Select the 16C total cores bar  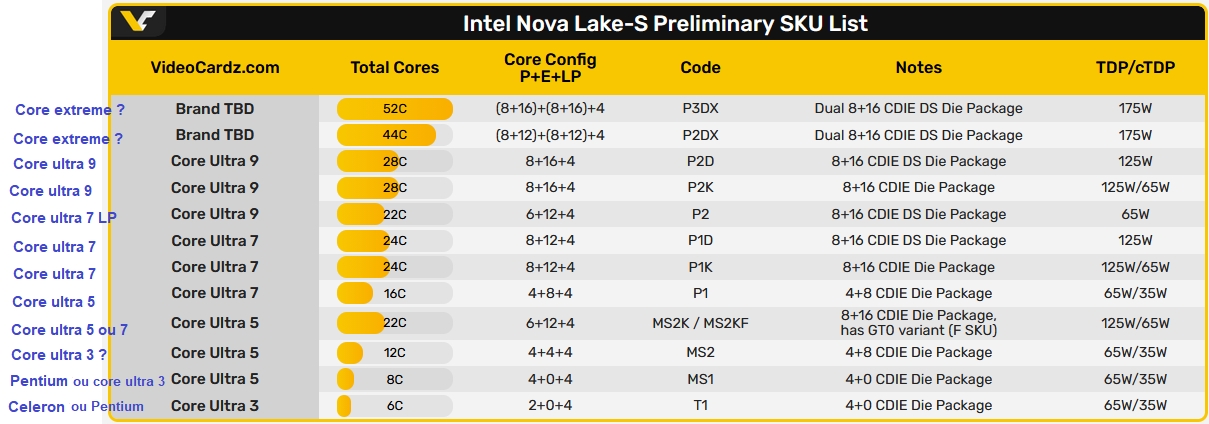[x=395, y=293]
